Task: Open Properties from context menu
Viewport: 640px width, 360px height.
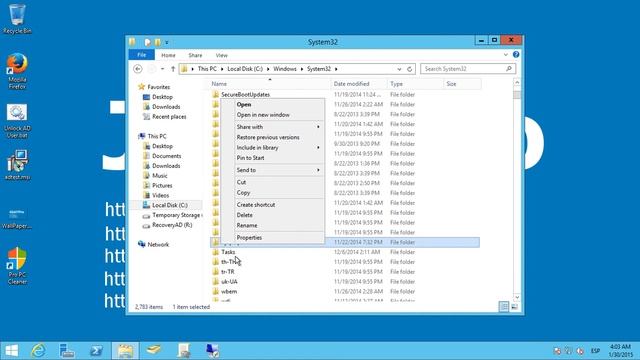Action: (273, 237)
